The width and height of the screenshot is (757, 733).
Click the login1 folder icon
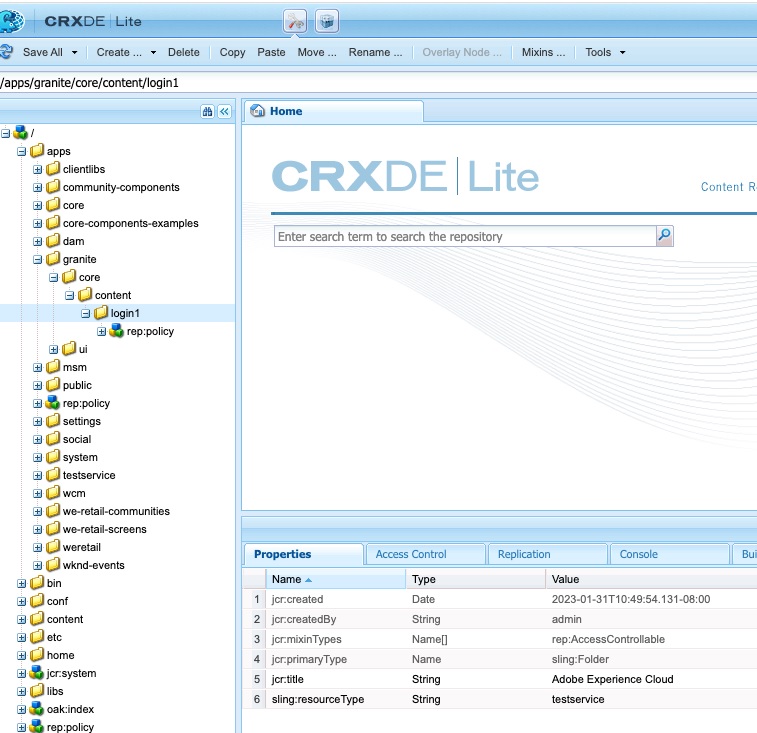[101, 313]
